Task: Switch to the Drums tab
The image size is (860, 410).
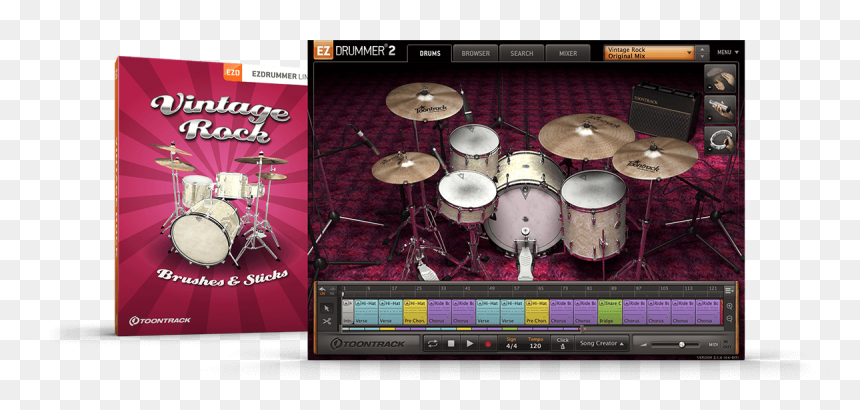Action: pyautogui.click(x=429, y=53)
